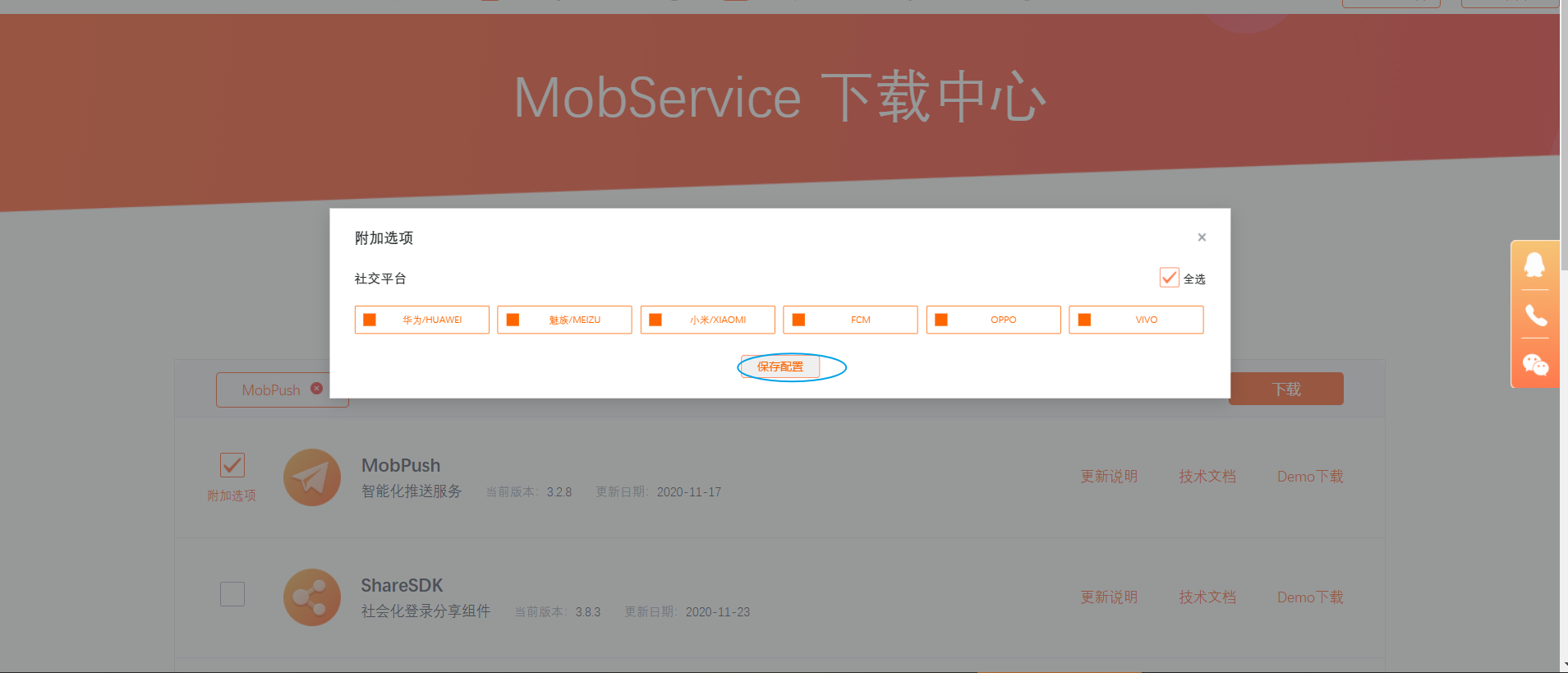Viewport: 1568px width, 673px height.
Task: Toggle the 魅族/MEIZU platform option
Action: coord(564,320)
